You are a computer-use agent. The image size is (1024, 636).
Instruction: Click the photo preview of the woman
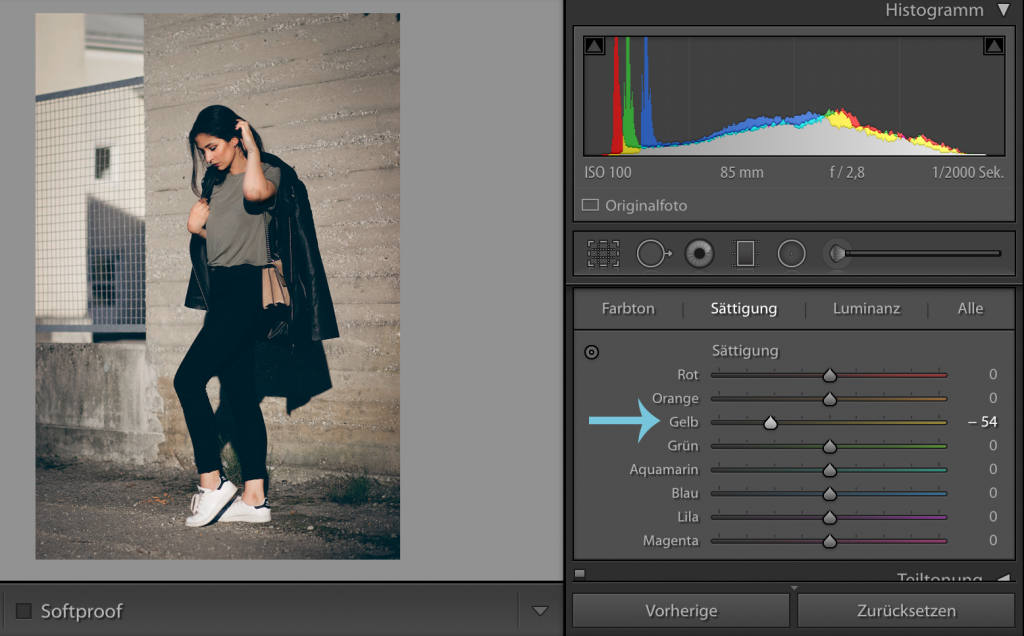click(217, 286)
